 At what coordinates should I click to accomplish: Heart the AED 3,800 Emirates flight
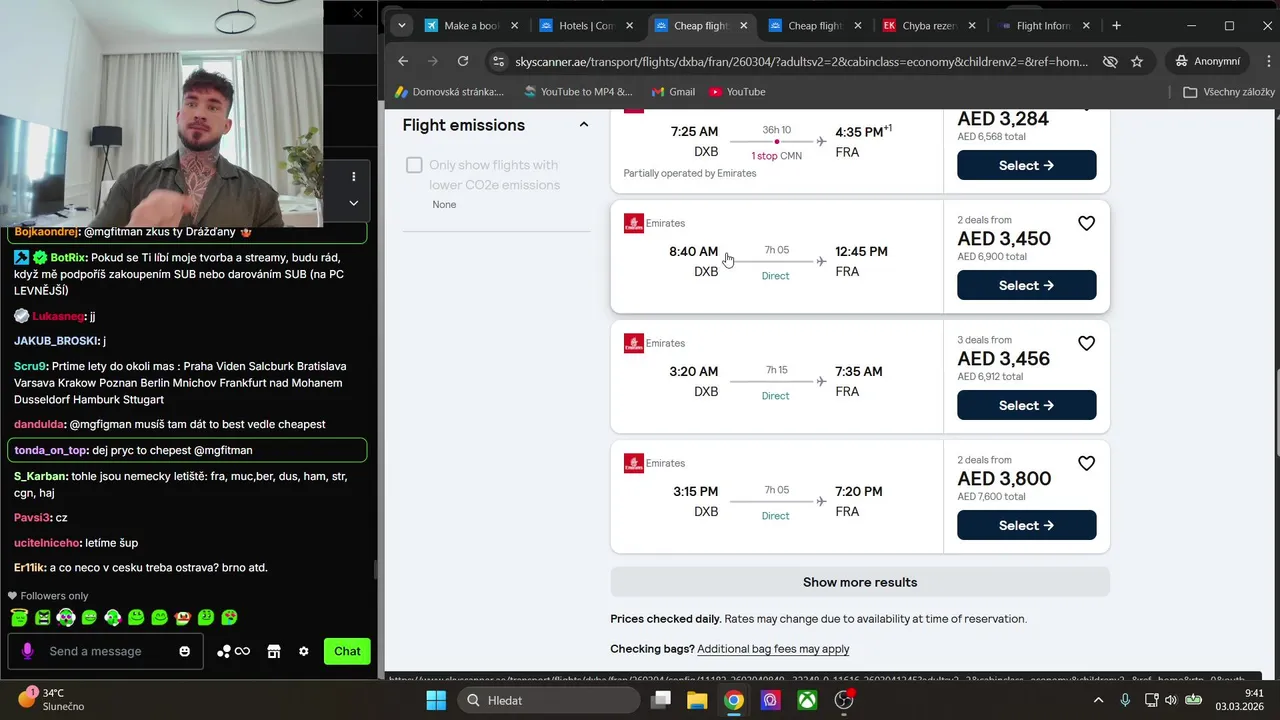(x=1086, y=463)
